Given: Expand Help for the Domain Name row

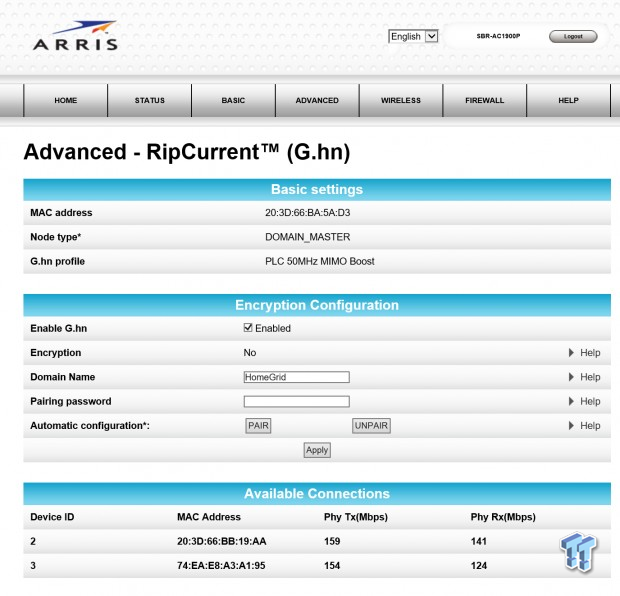Looking at the screenshot, I should pos(584,377).
